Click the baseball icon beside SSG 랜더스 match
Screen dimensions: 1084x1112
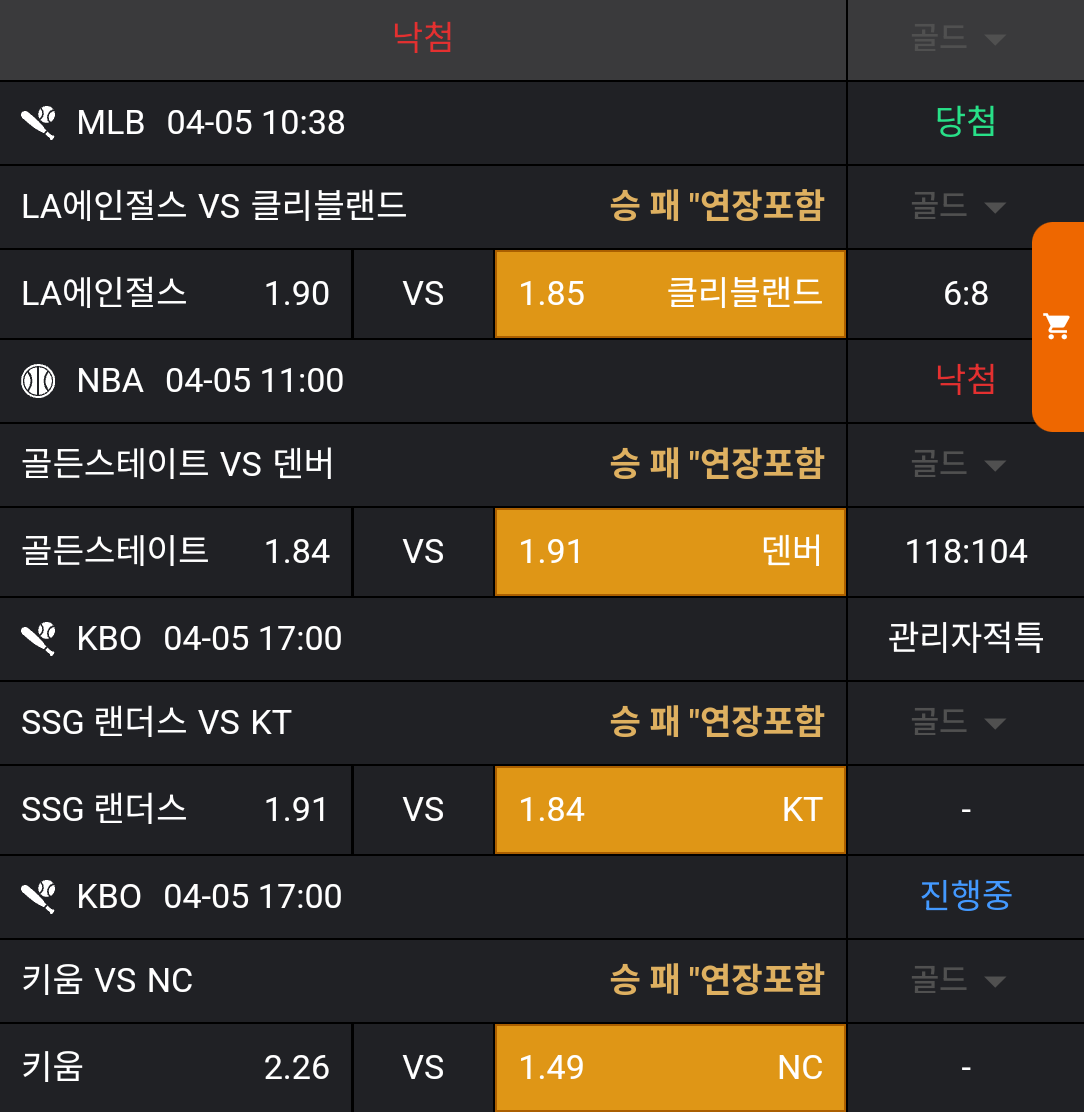pos(39,638)
